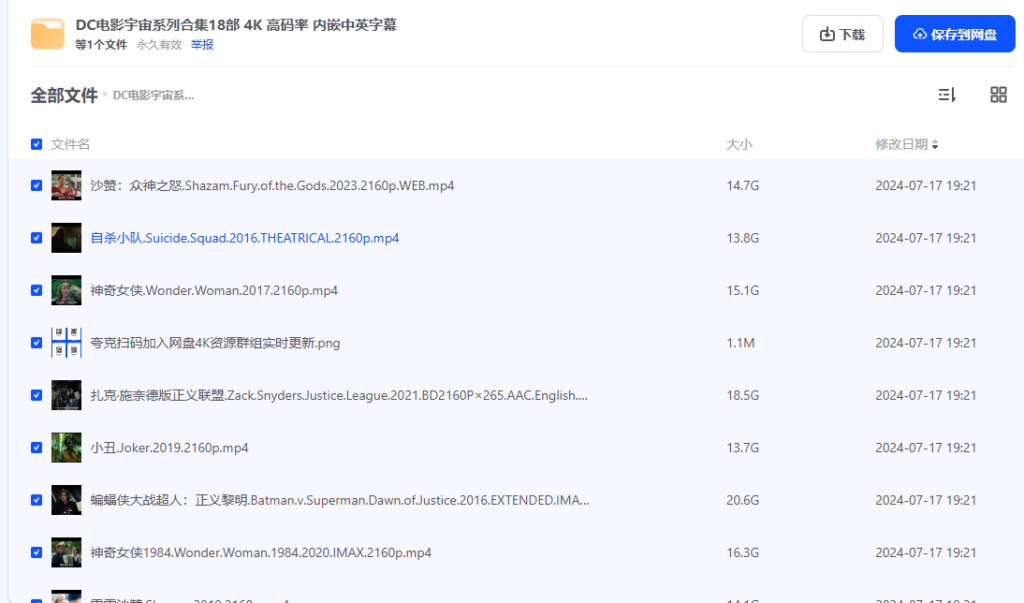Sort by modified date arrow
1024x603 pixels.
935,144
